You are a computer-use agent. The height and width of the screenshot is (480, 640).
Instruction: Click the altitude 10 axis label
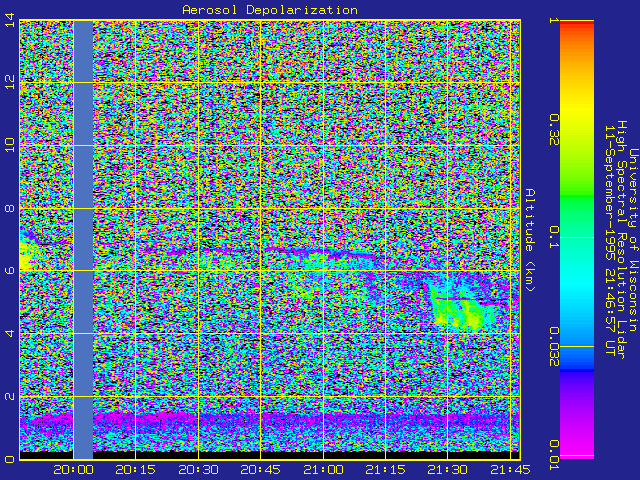[x=10, y=145]
